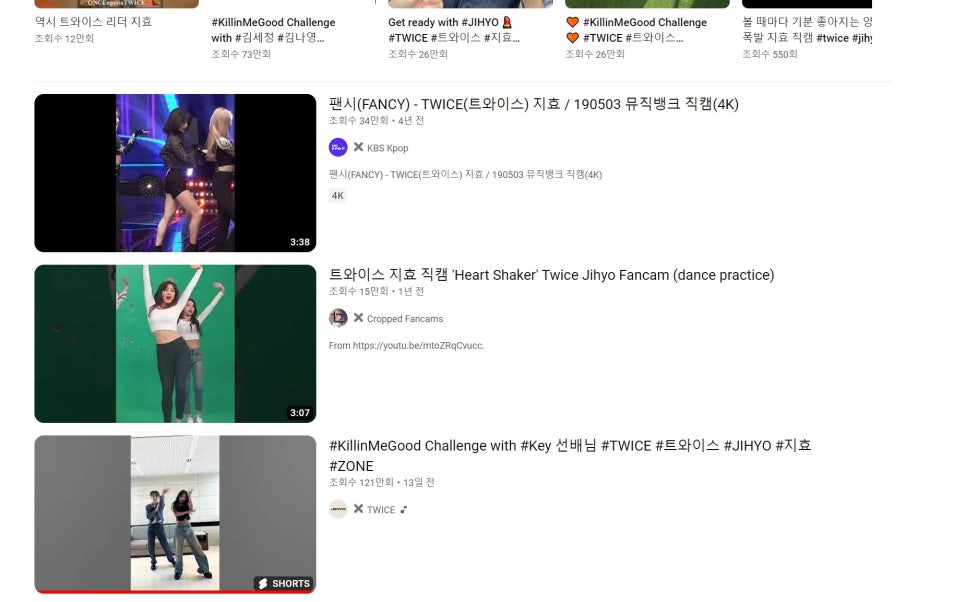Click the 조회수 15만회 • 1년 전 text
The height and width of the screenshot is (602, 966).
click(376, 291)
